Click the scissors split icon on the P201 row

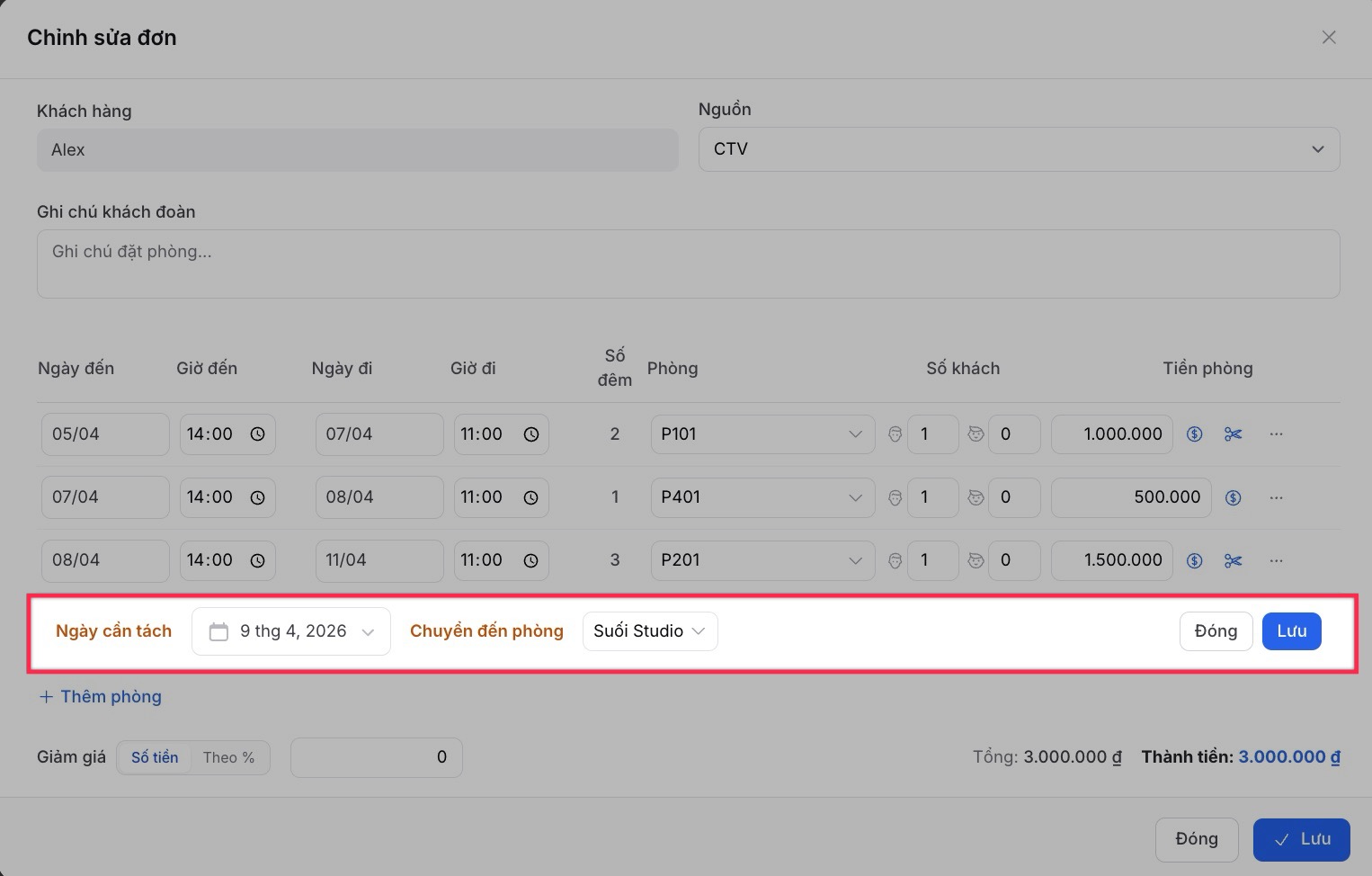1233,560
